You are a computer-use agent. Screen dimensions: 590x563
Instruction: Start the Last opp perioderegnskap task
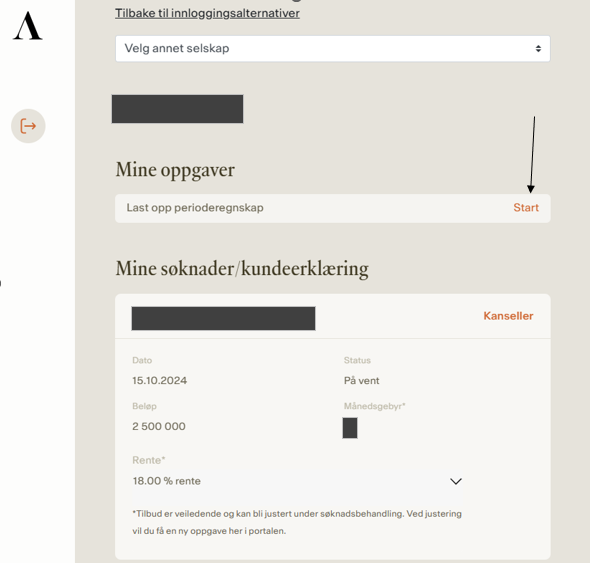[526, 208]
